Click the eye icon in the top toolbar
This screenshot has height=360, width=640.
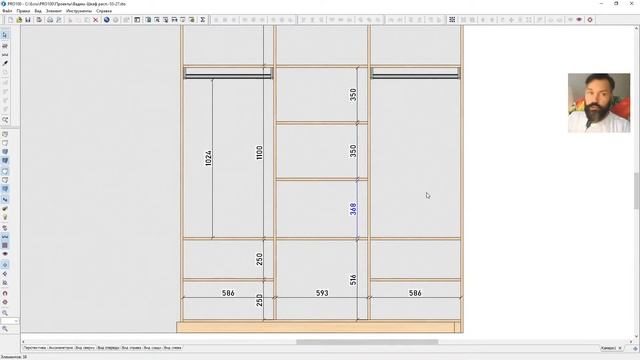[x=579, y=20]
